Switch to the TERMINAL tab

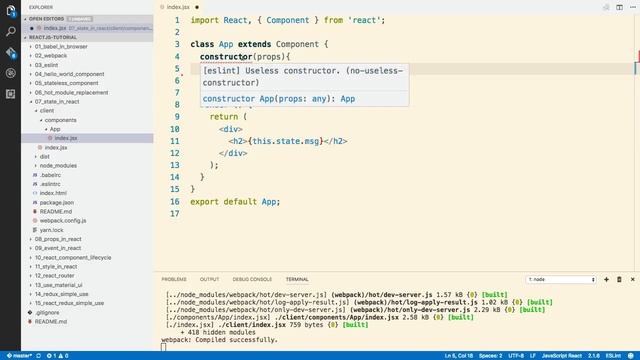tap(297, 279)
